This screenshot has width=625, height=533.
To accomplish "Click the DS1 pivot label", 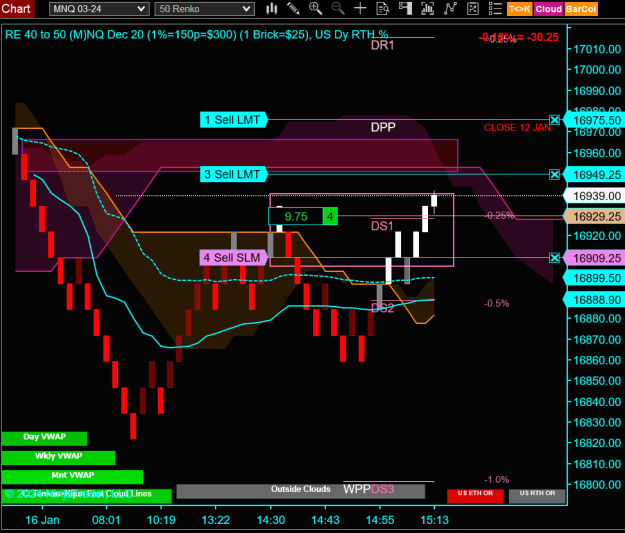I will point(382,226).
